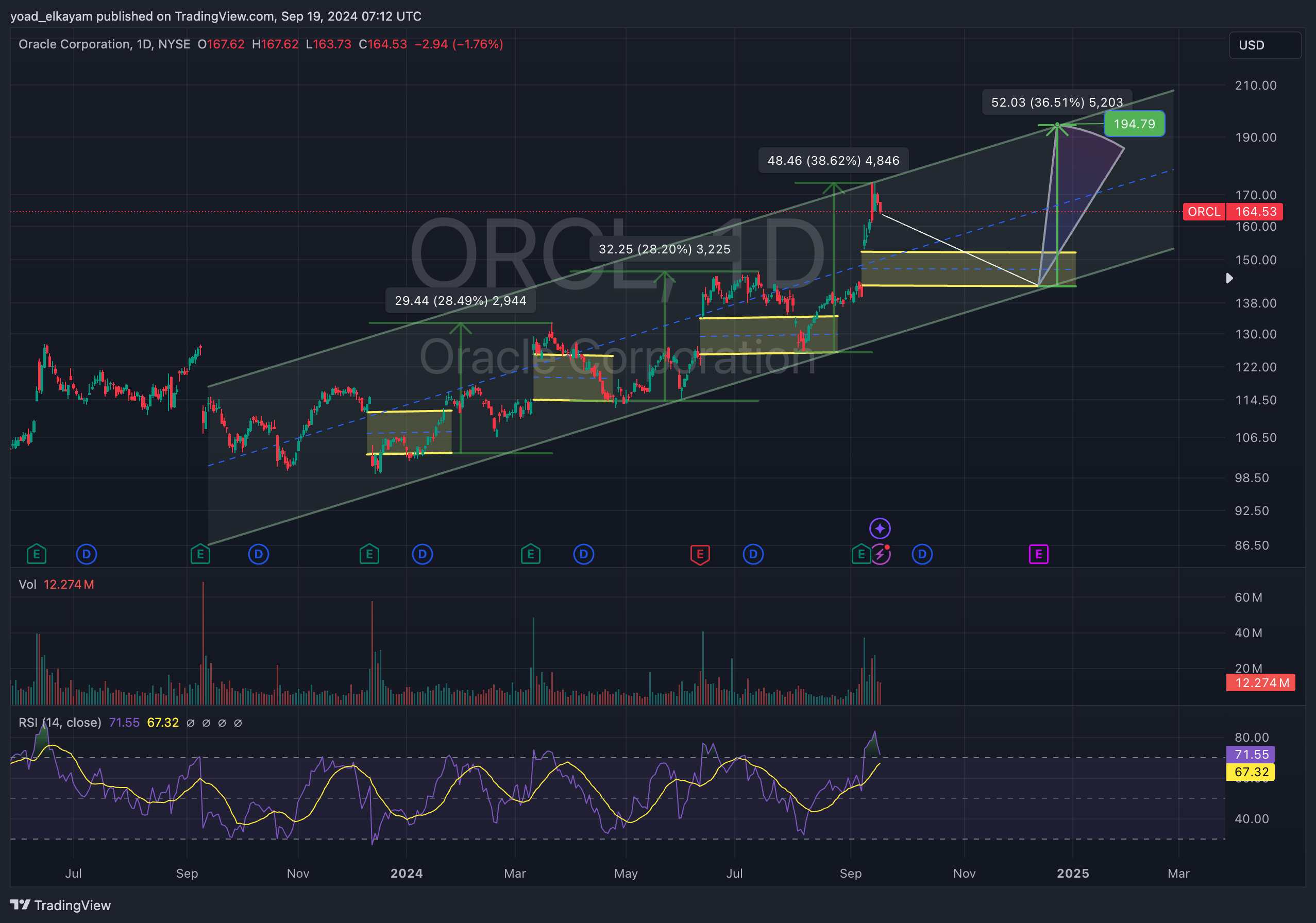
Task: Select the dividend D marker in January 2024
Action: click(423, 554)
